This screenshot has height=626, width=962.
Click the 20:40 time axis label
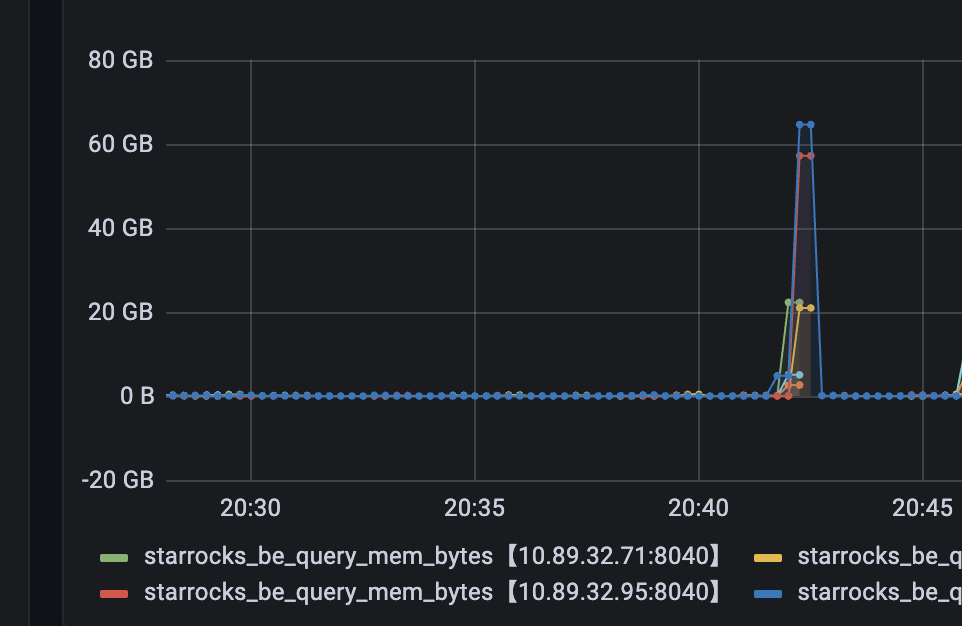[x=698, y=508]
